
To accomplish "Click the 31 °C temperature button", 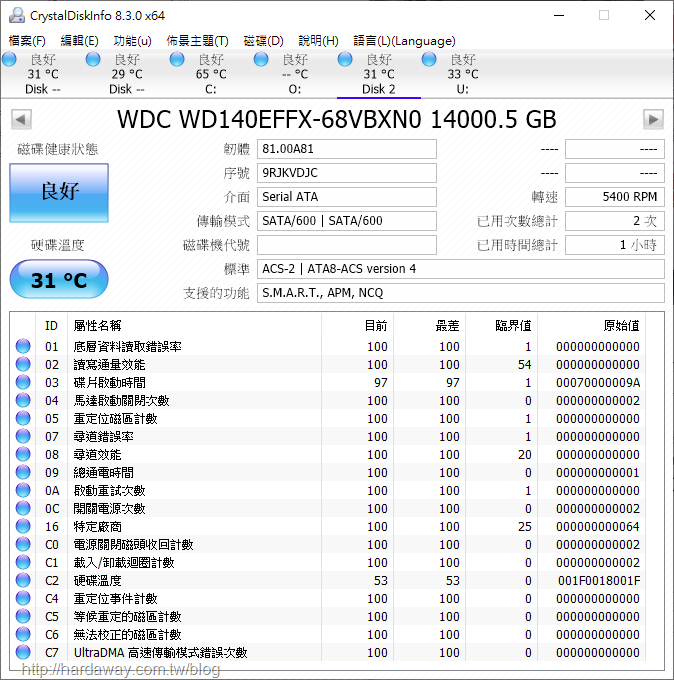I will 59,279.
